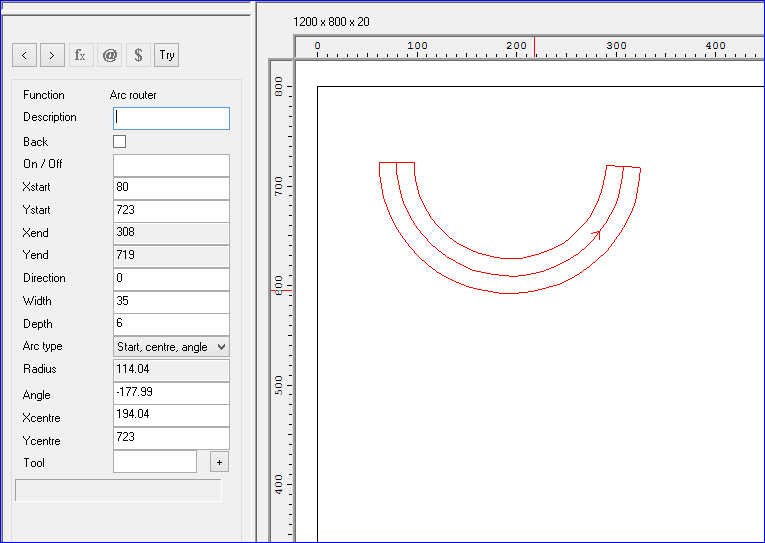Click the Radius field showing 114.04

coord(171,370)
